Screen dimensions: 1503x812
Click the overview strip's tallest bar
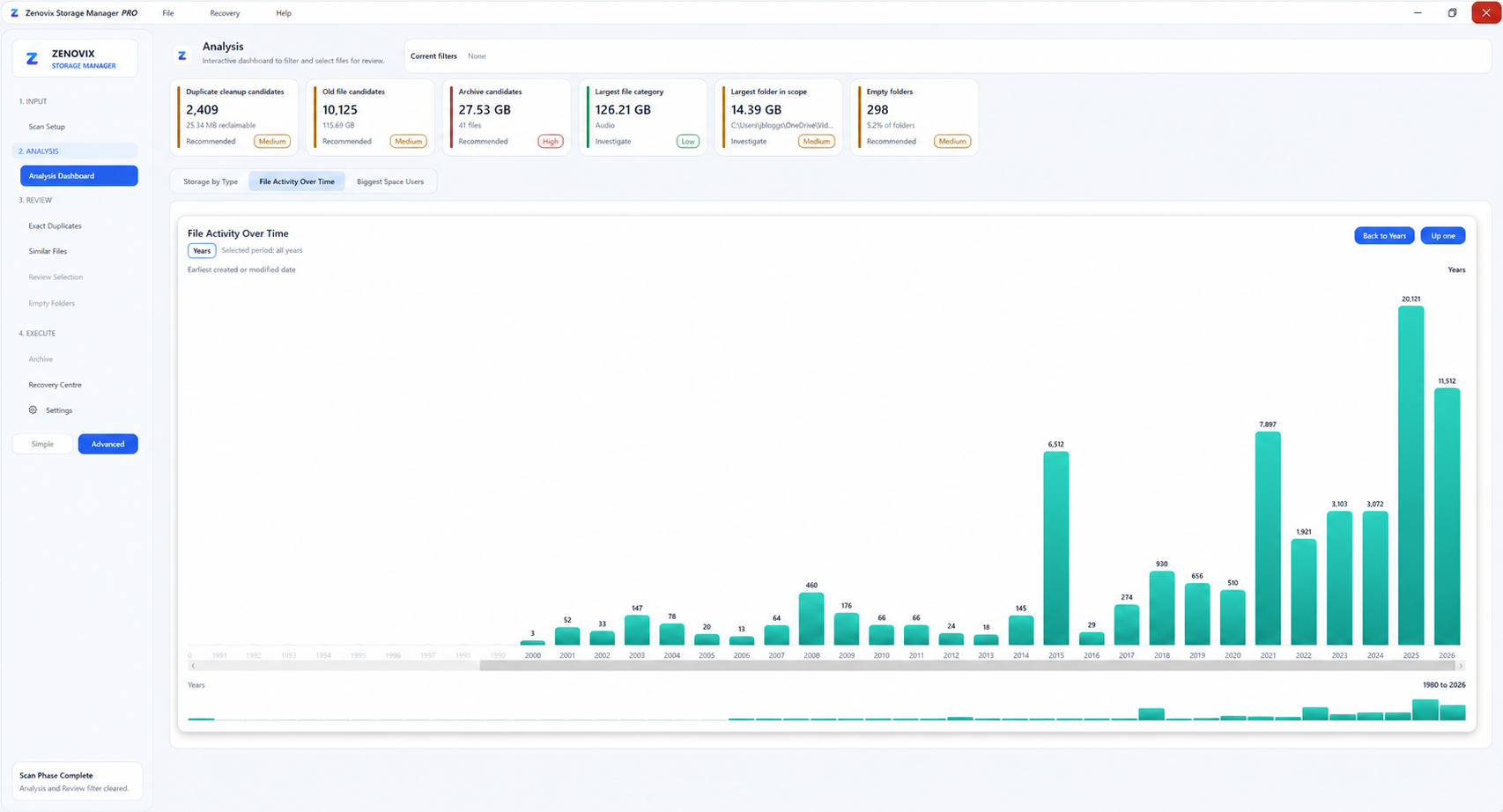click(1425, 710)
